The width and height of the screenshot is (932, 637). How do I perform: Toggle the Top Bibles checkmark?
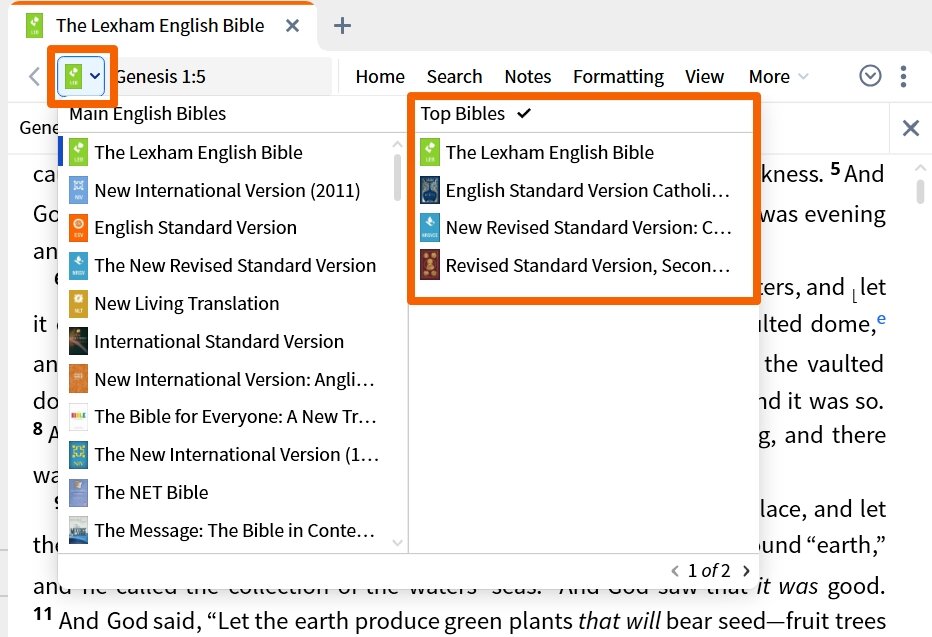(x=524, y=113)
